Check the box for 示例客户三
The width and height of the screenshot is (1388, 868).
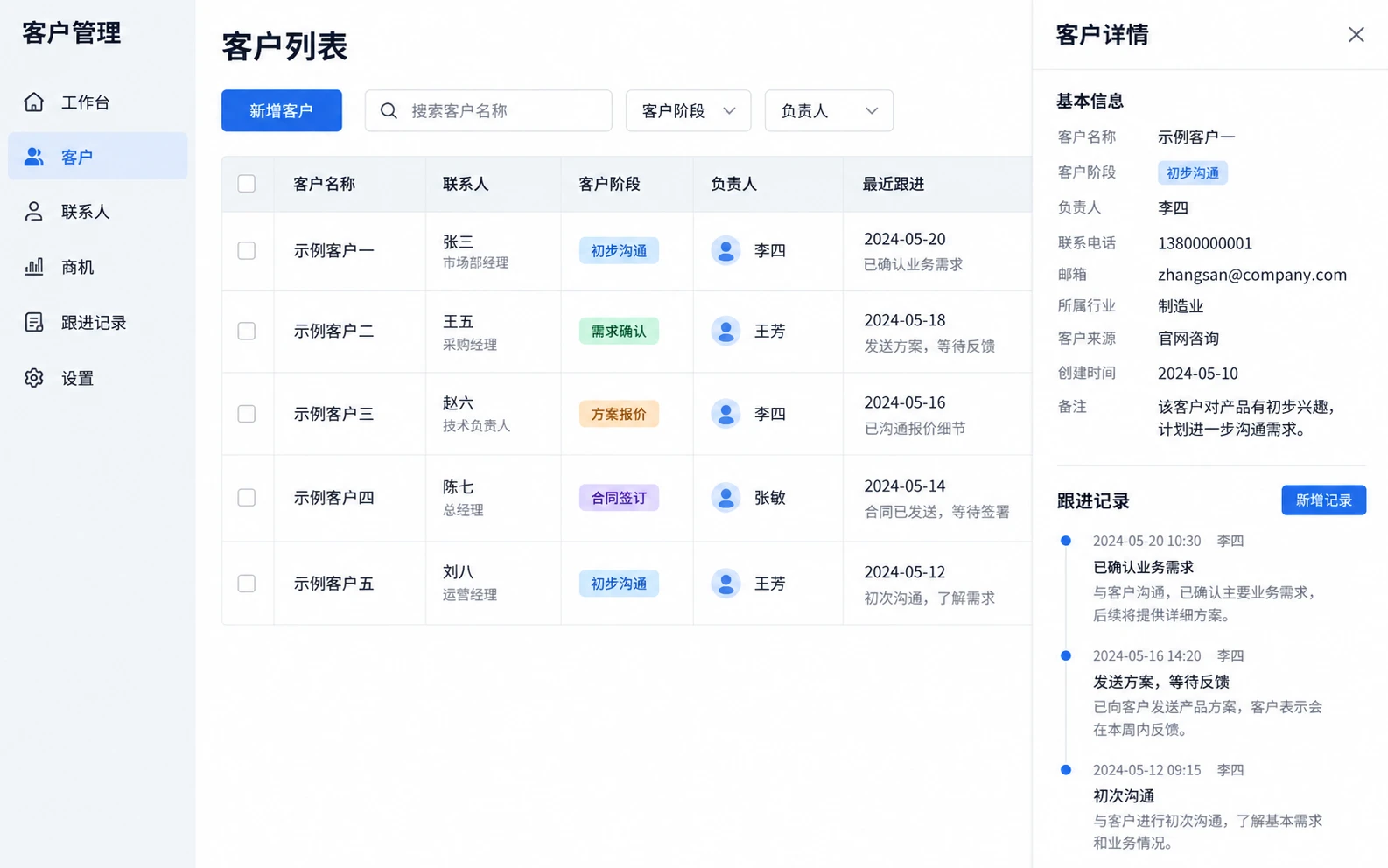[247, 414]
